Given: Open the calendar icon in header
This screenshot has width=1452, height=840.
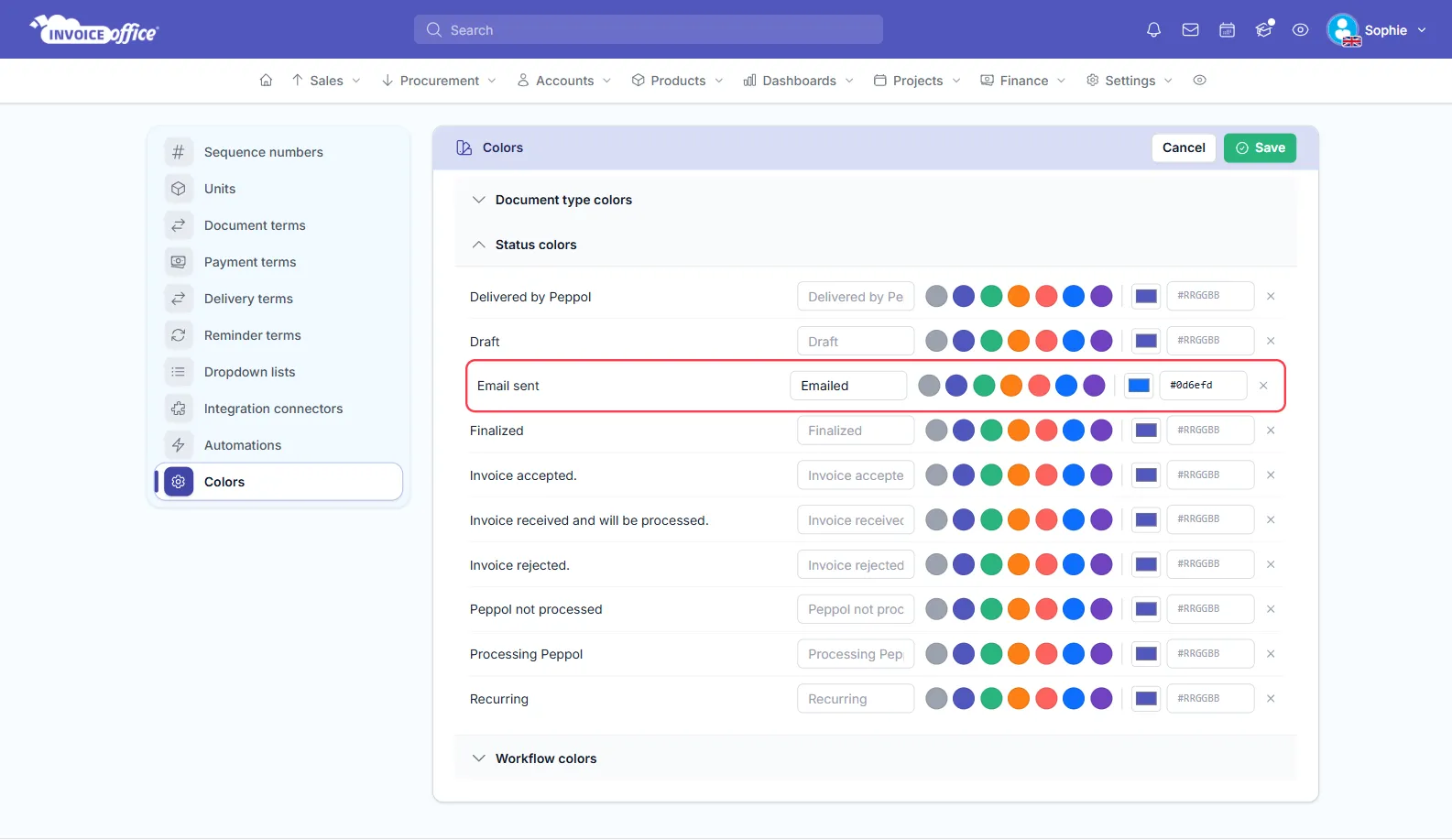Looking at the screenshot, I should (1227, 30).
